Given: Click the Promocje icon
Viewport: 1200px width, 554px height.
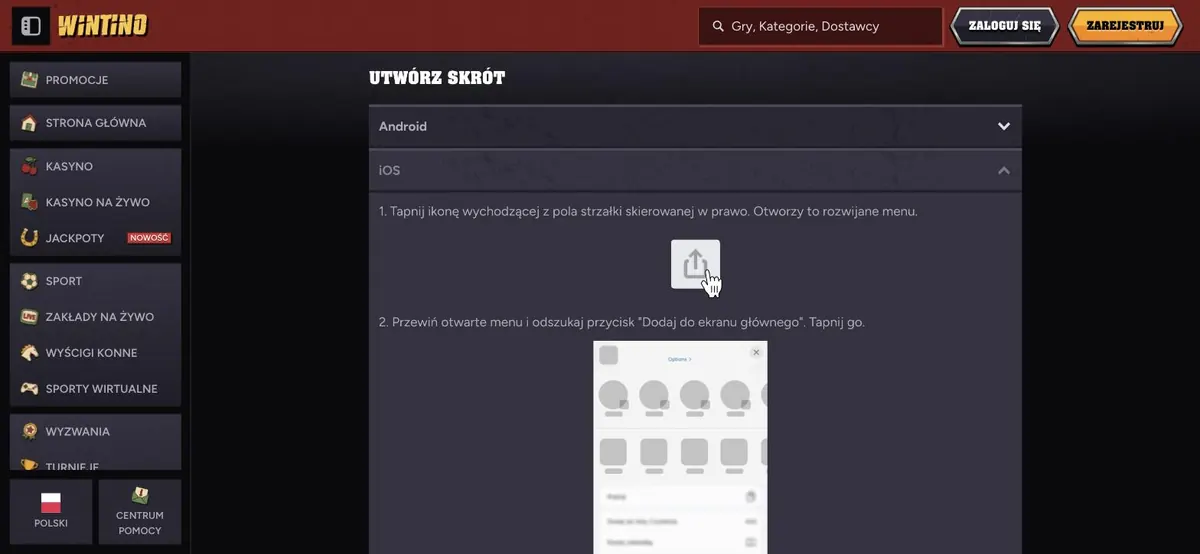Looking at the screenshot, I should pyautogui.click(x=29, y=80).
